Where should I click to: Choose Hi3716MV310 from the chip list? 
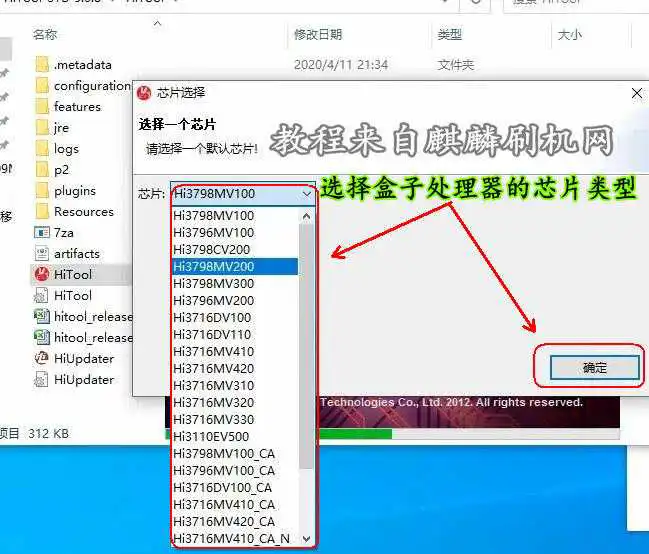[x=235, y=385]
